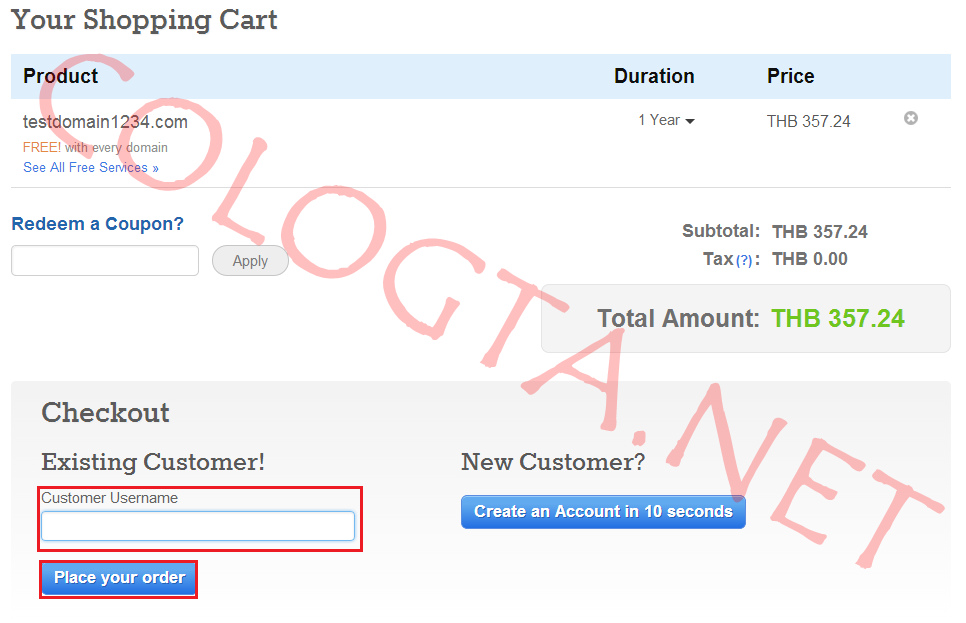
Task: Click the green Total Amount value
Action: click(x=838, y=319)
